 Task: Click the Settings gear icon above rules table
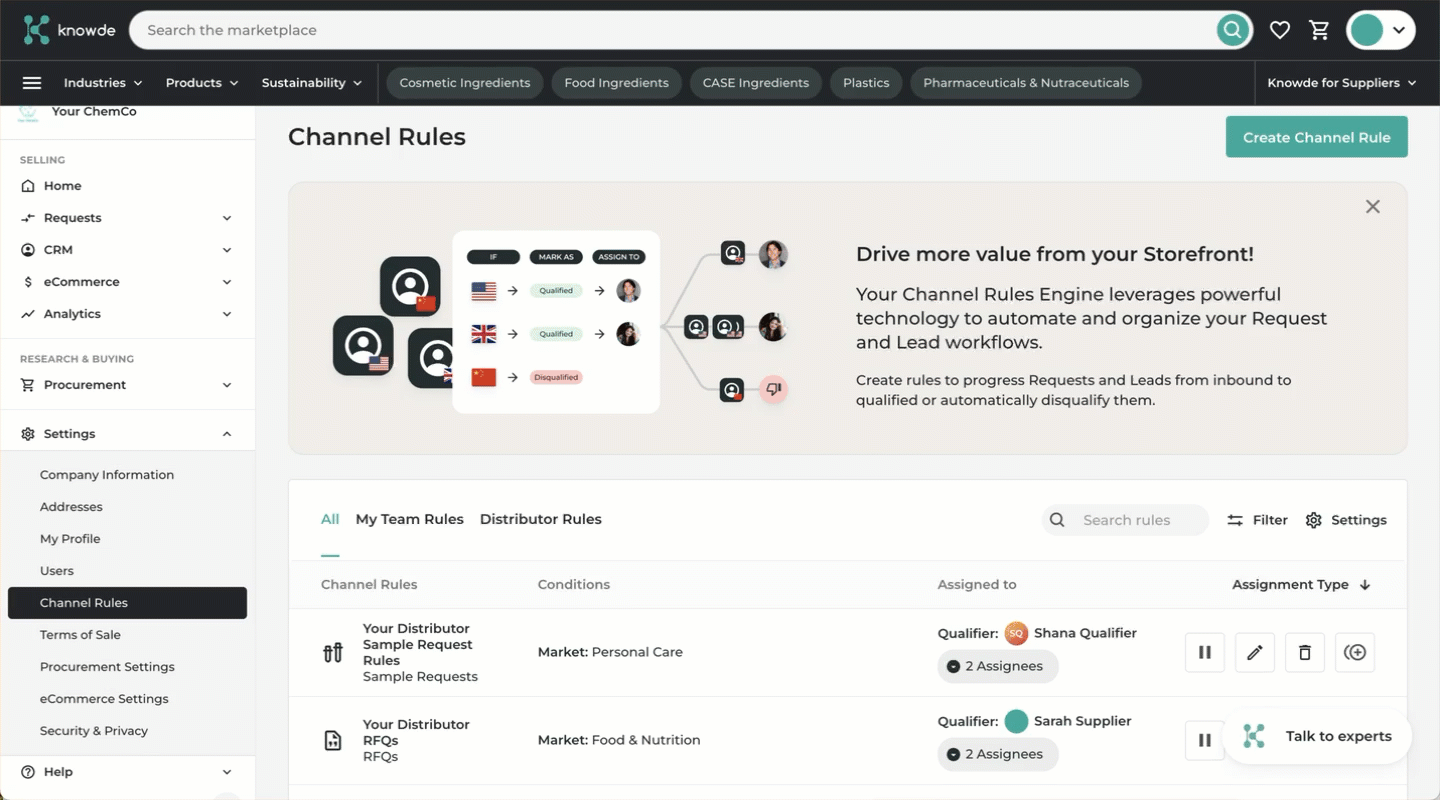tap(1314, 520)
